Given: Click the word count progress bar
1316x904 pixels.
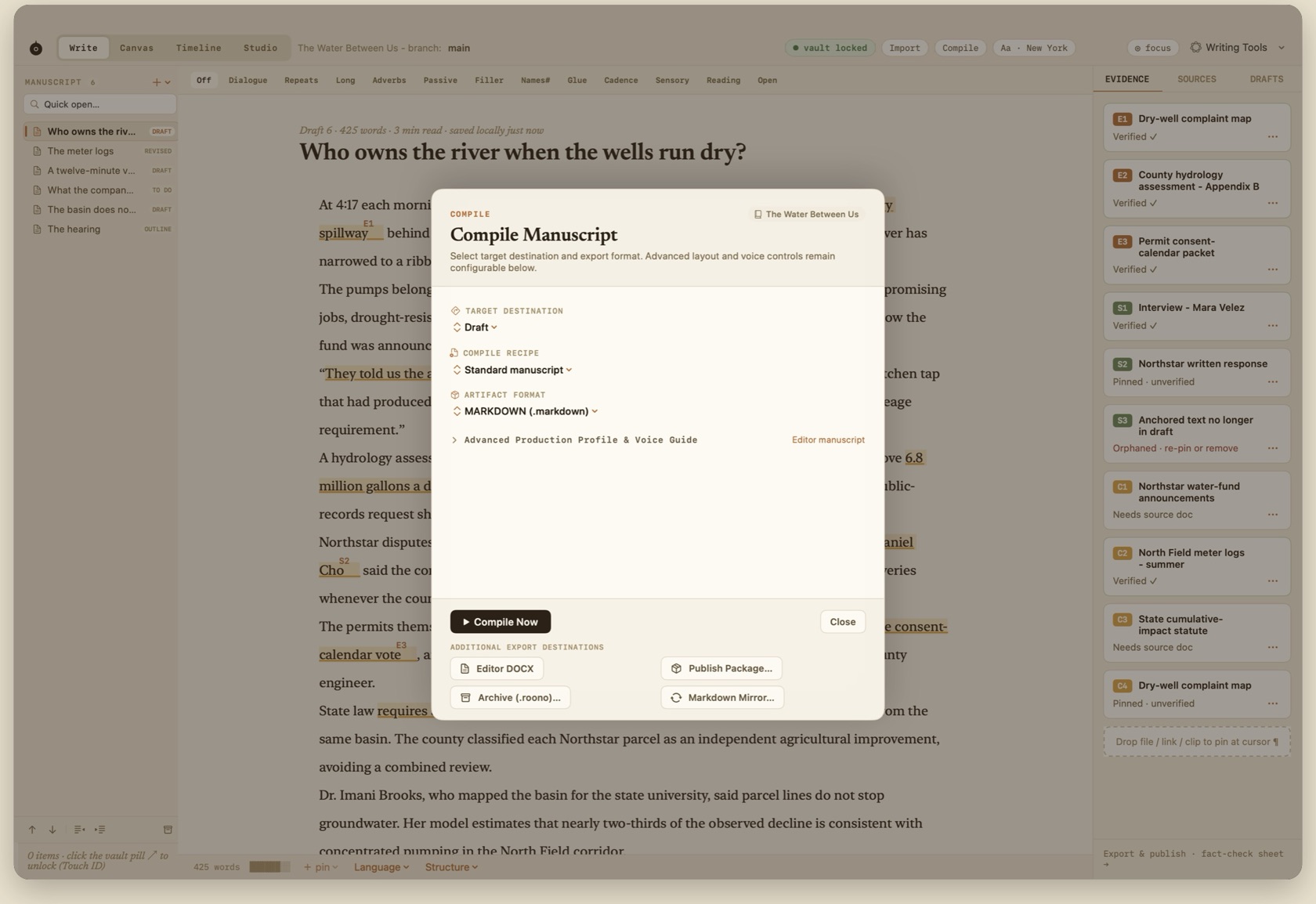Looking at the screenshot, I should (269, 867).
